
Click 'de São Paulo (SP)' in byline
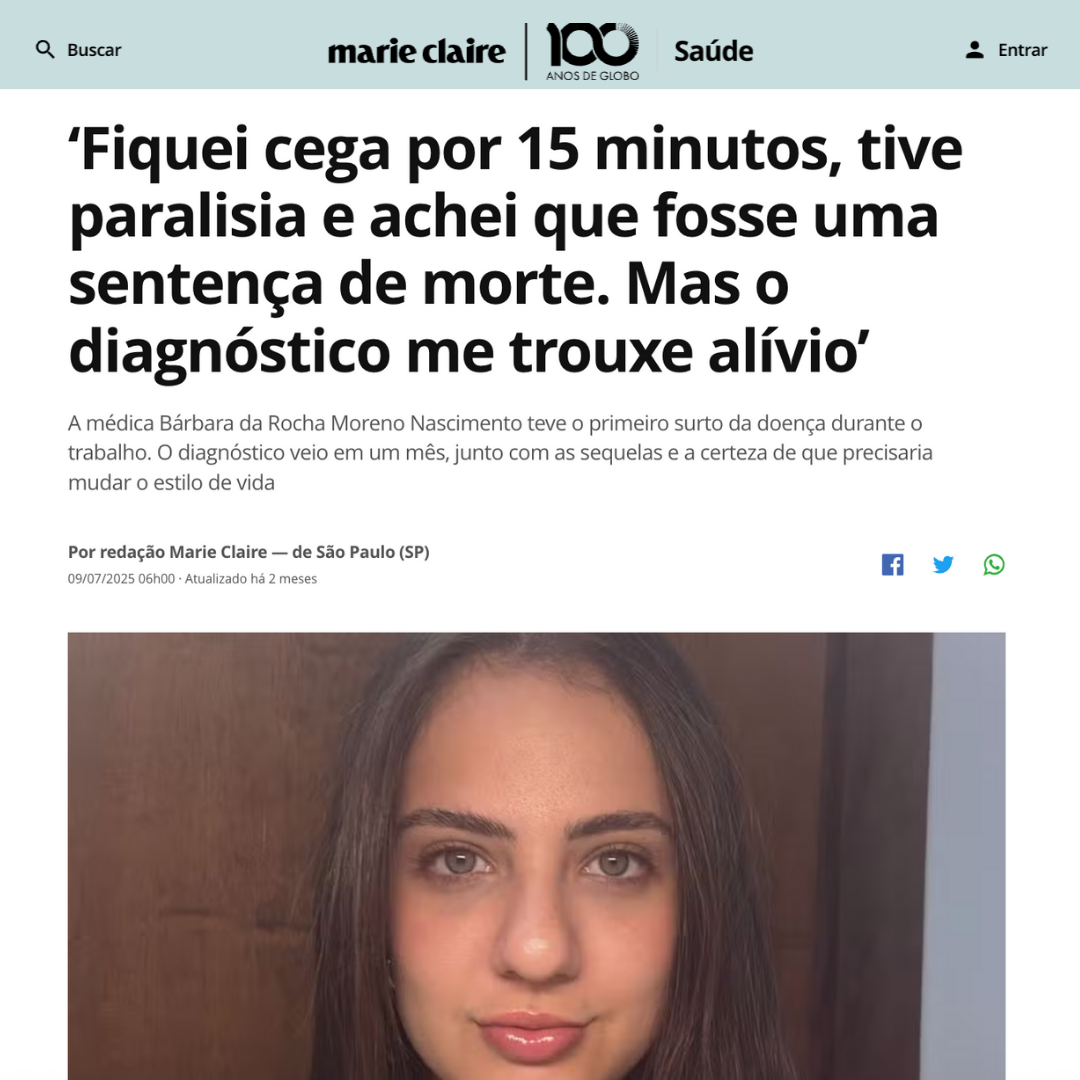click(x=360, y=552)
